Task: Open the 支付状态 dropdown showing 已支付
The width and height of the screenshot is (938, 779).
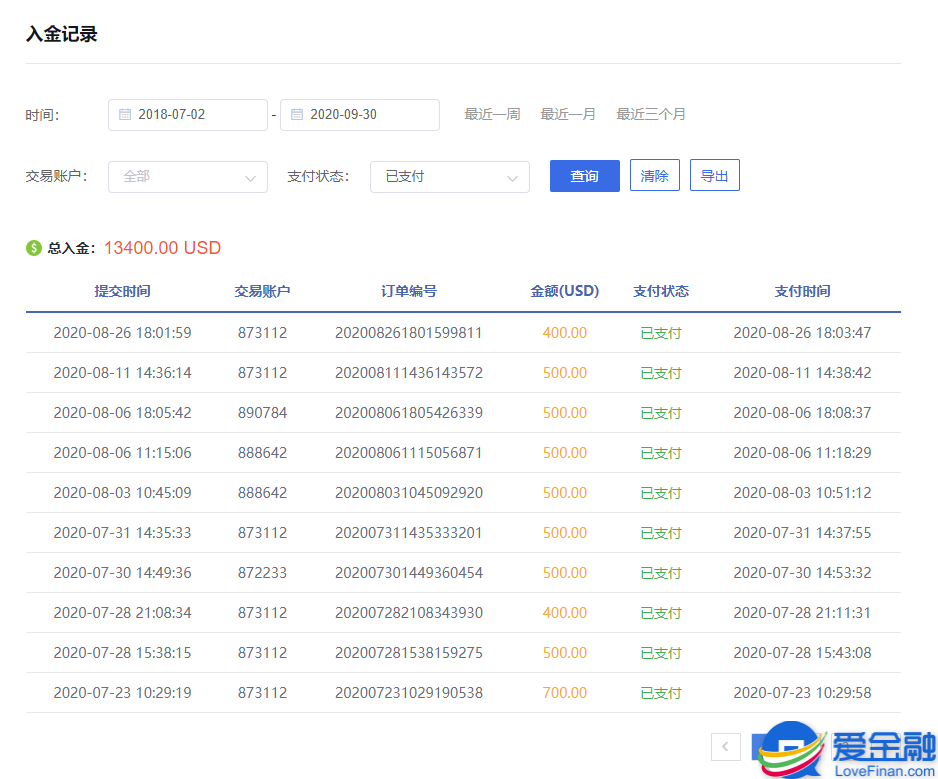Action: tap(450, 177)
